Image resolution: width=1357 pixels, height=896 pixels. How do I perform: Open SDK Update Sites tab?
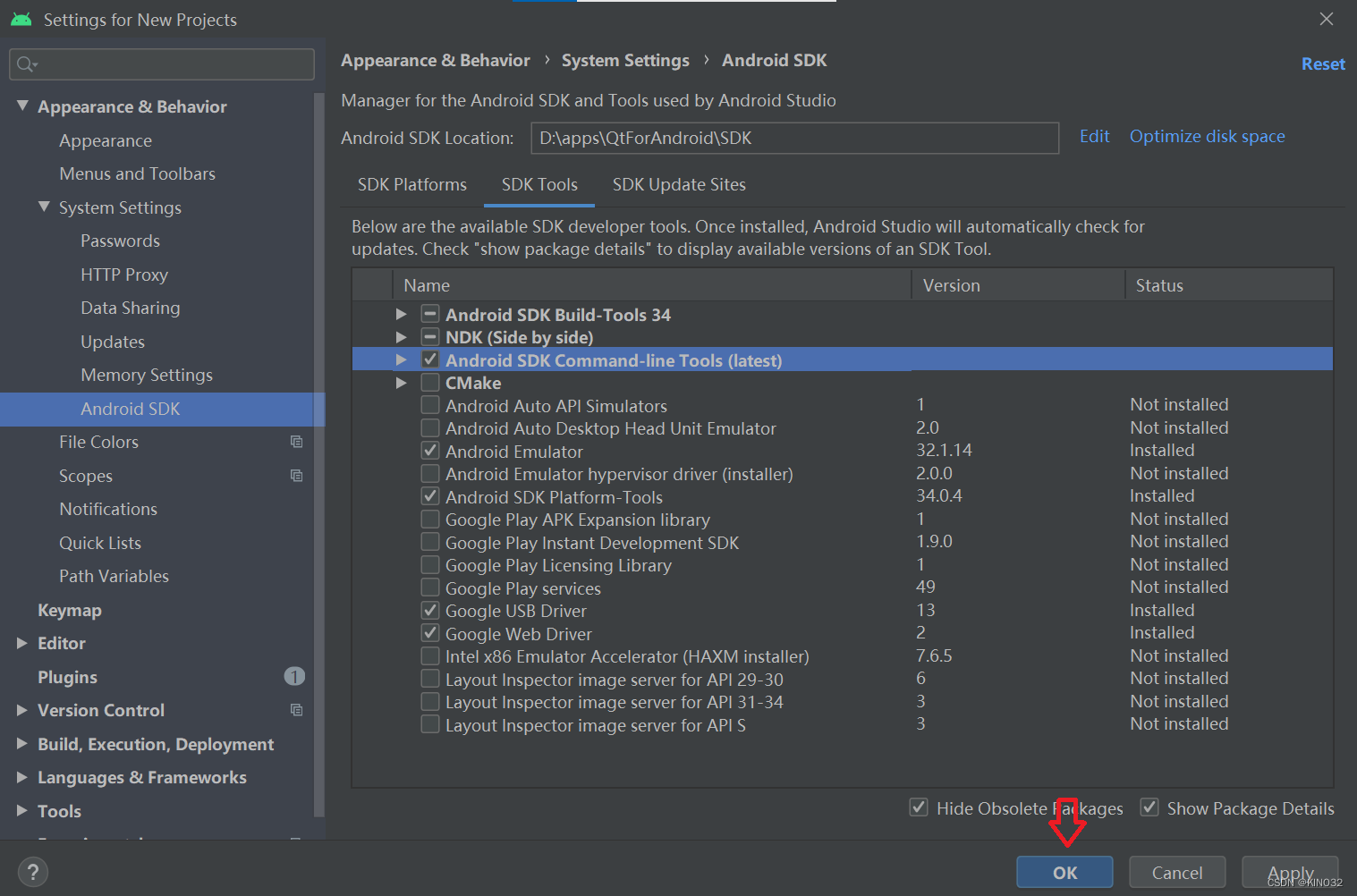point(679,184)
